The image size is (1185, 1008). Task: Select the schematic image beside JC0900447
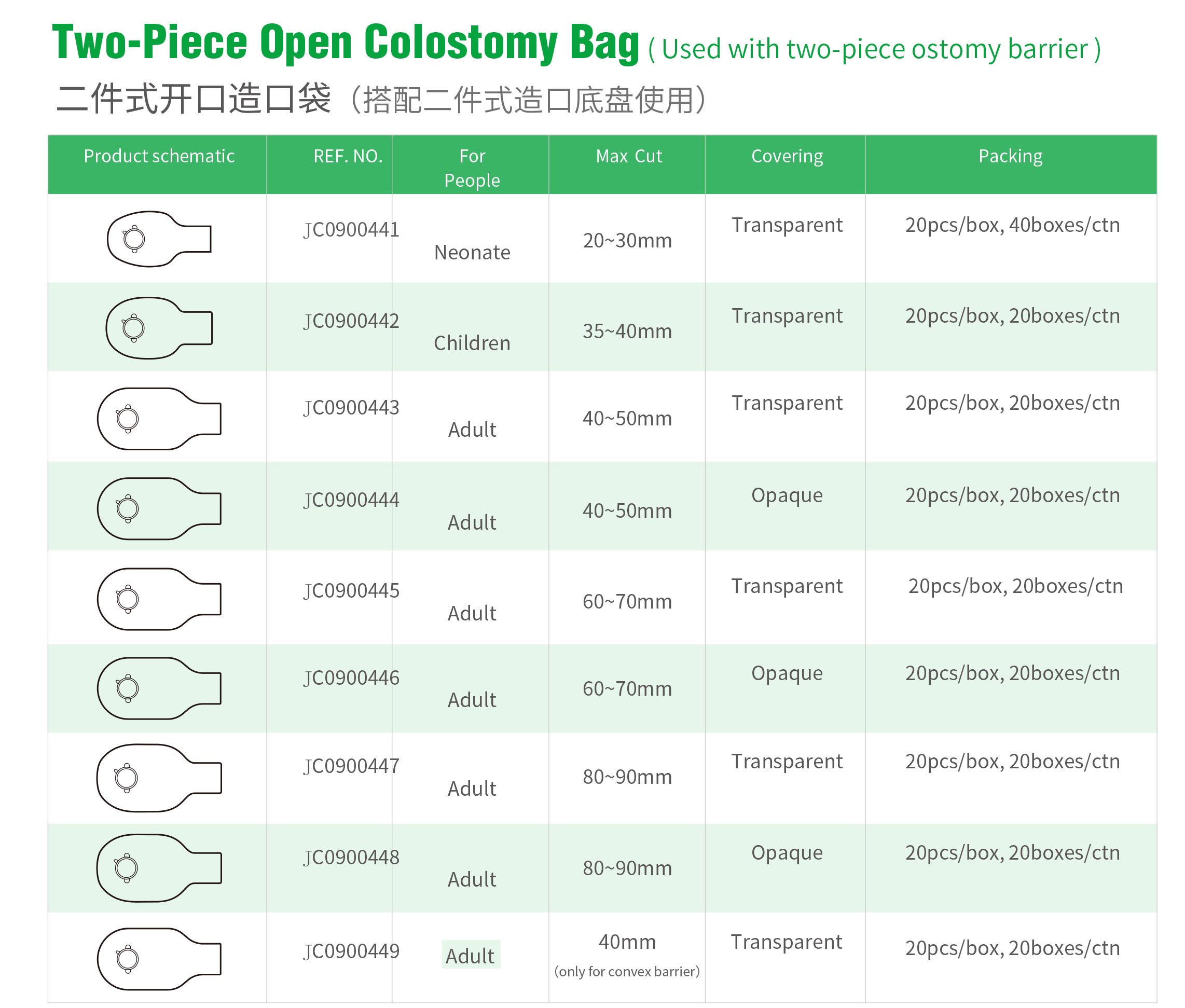158,778
